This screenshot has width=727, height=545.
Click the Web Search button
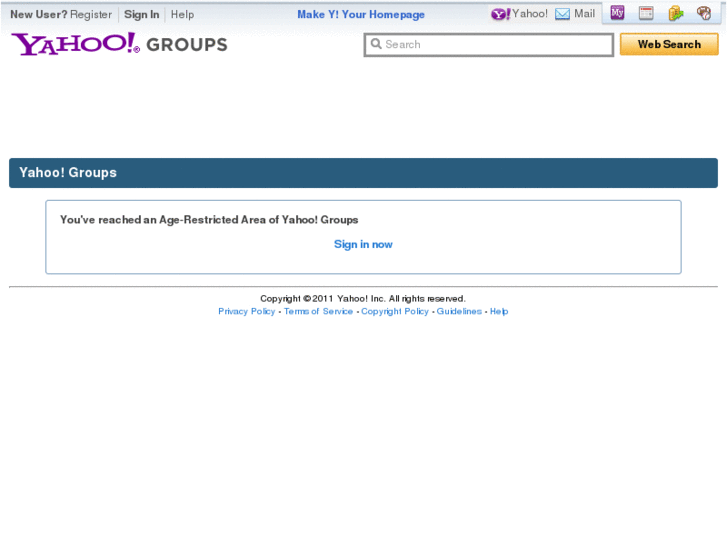click(669, 45)
